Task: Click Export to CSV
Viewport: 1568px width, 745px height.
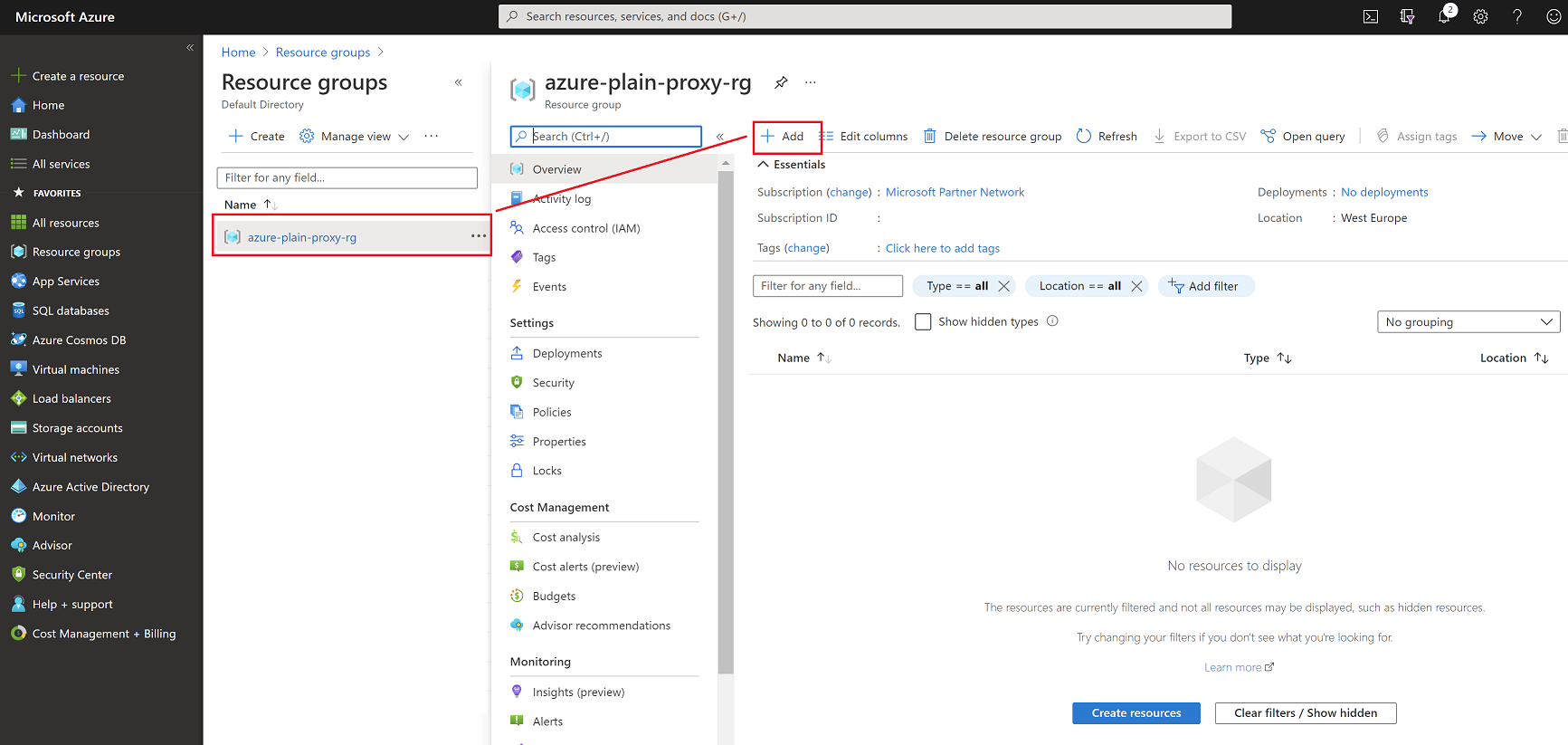Action: point(1200,136)
